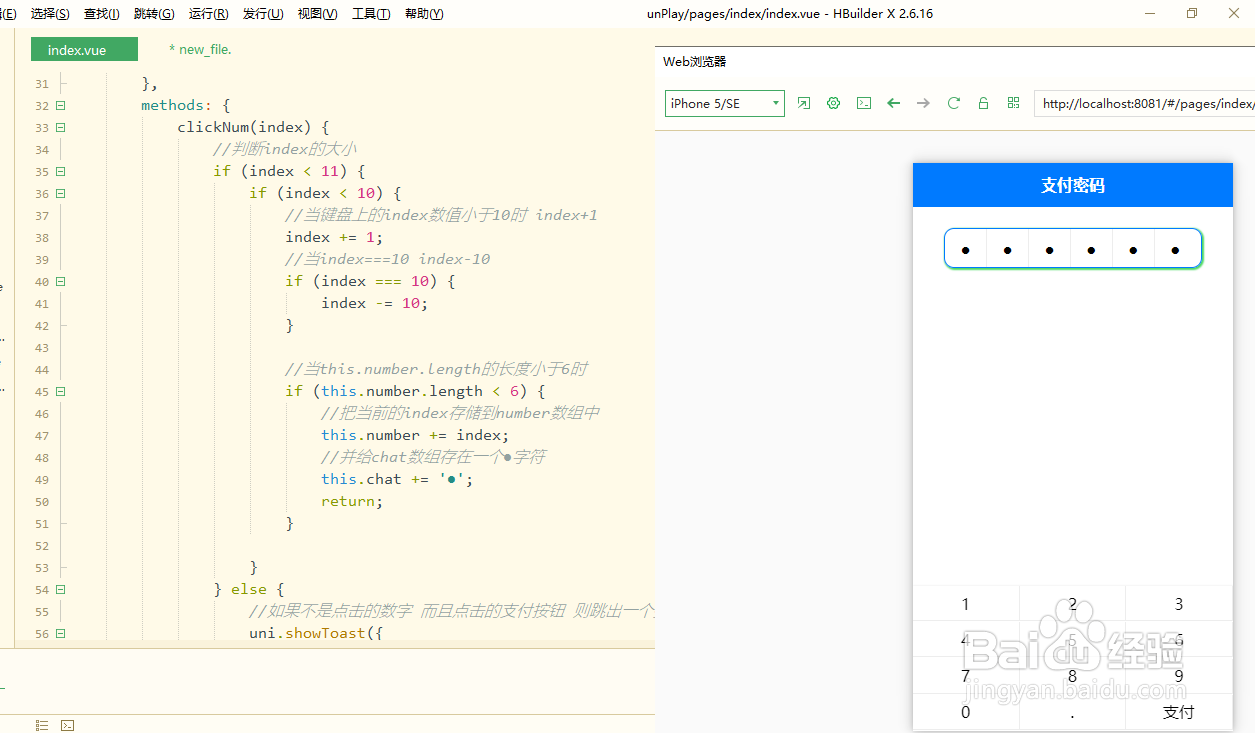Click code line 'index -= 10;'
The width and height of the screenshot is (1255, 733).
(x=374, y=303)
